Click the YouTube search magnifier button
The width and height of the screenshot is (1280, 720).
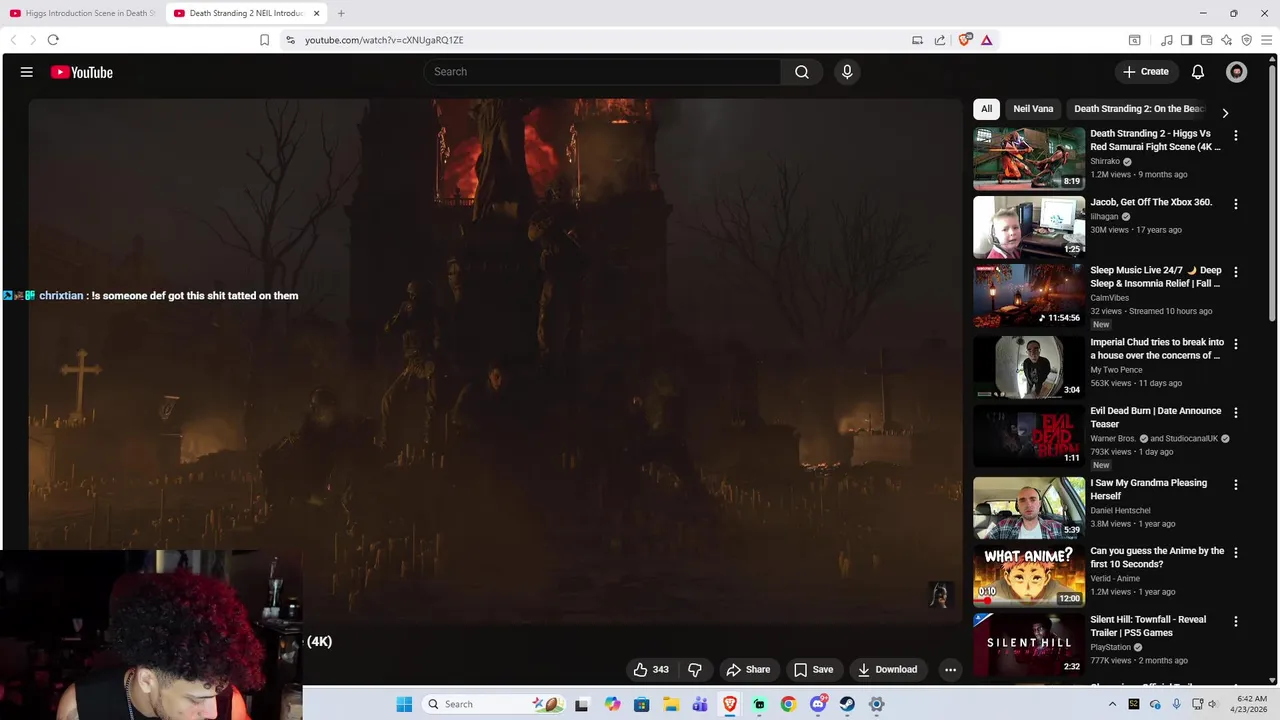(x=802, y=72)
